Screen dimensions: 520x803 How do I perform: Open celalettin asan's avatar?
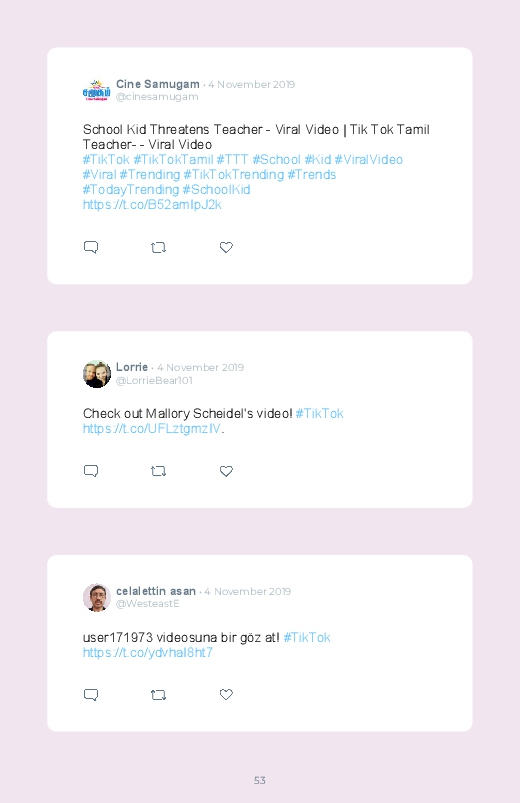pos(96,597)
